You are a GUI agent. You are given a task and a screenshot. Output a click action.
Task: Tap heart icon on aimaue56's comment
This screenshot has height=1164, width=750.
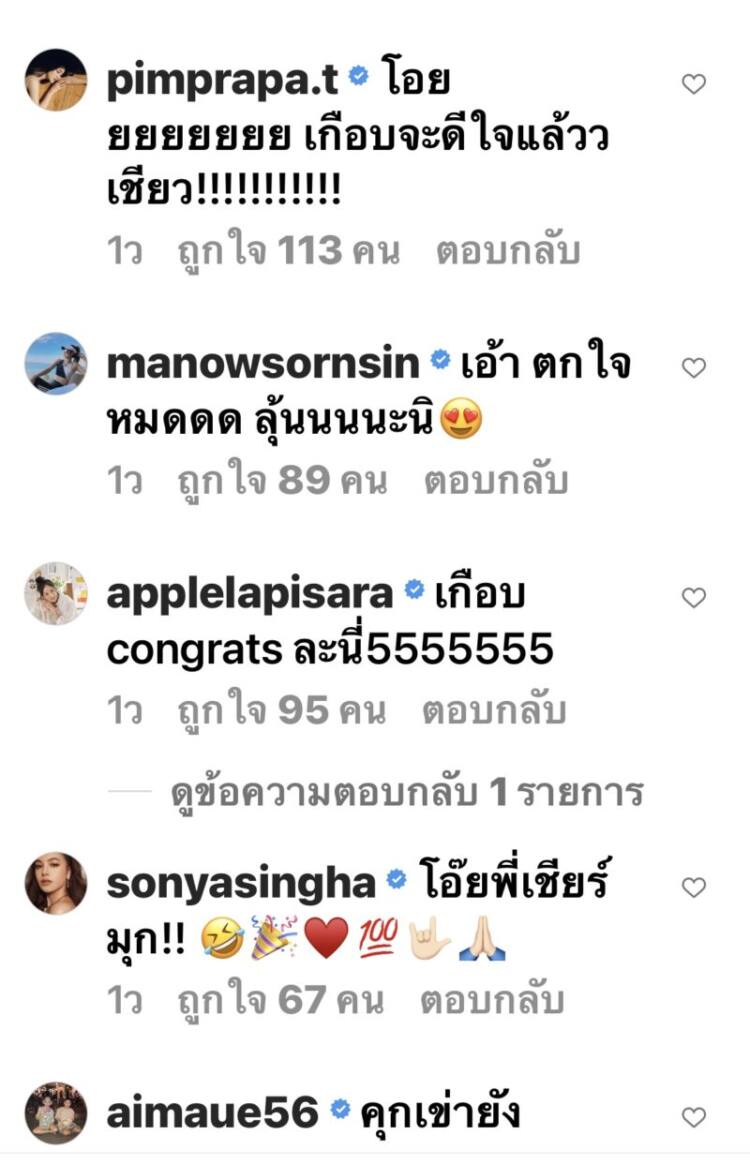pyautogui.click(x=693, y=1117)
